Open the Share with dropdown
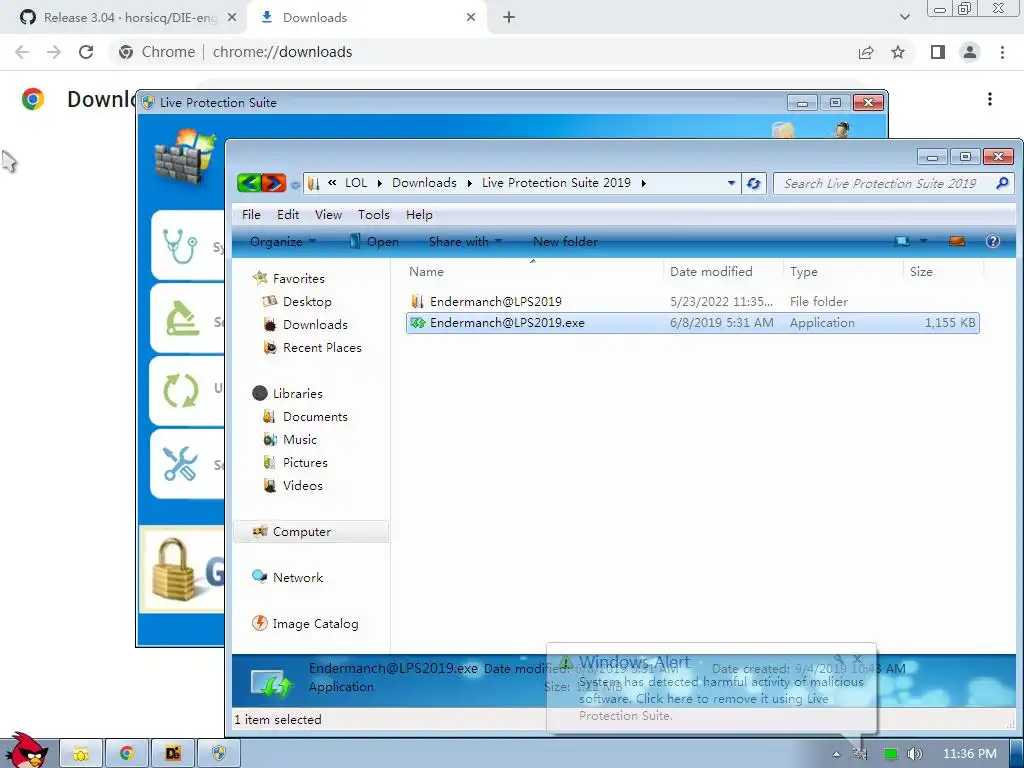The width and height of the screenshot is (1024, 768). pos(465,242)
